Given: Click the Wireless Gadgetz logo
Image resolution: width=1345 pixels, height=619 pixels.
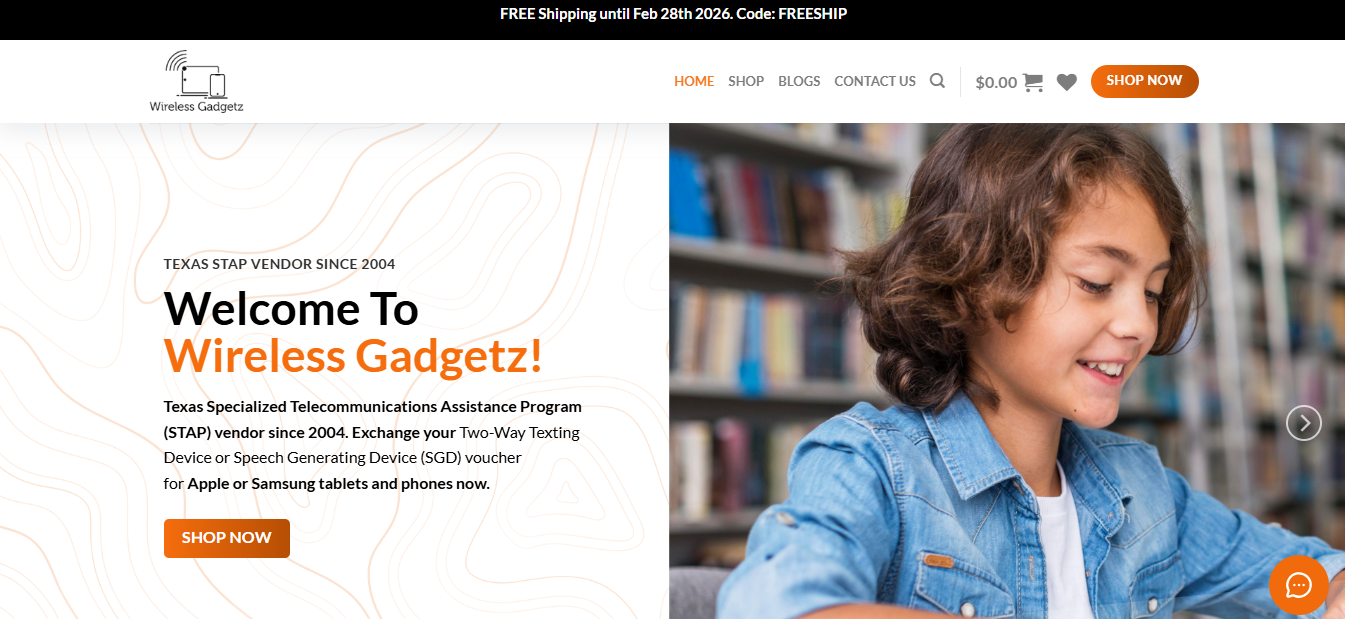Looking at the screenshot, I should coord(197,82).
